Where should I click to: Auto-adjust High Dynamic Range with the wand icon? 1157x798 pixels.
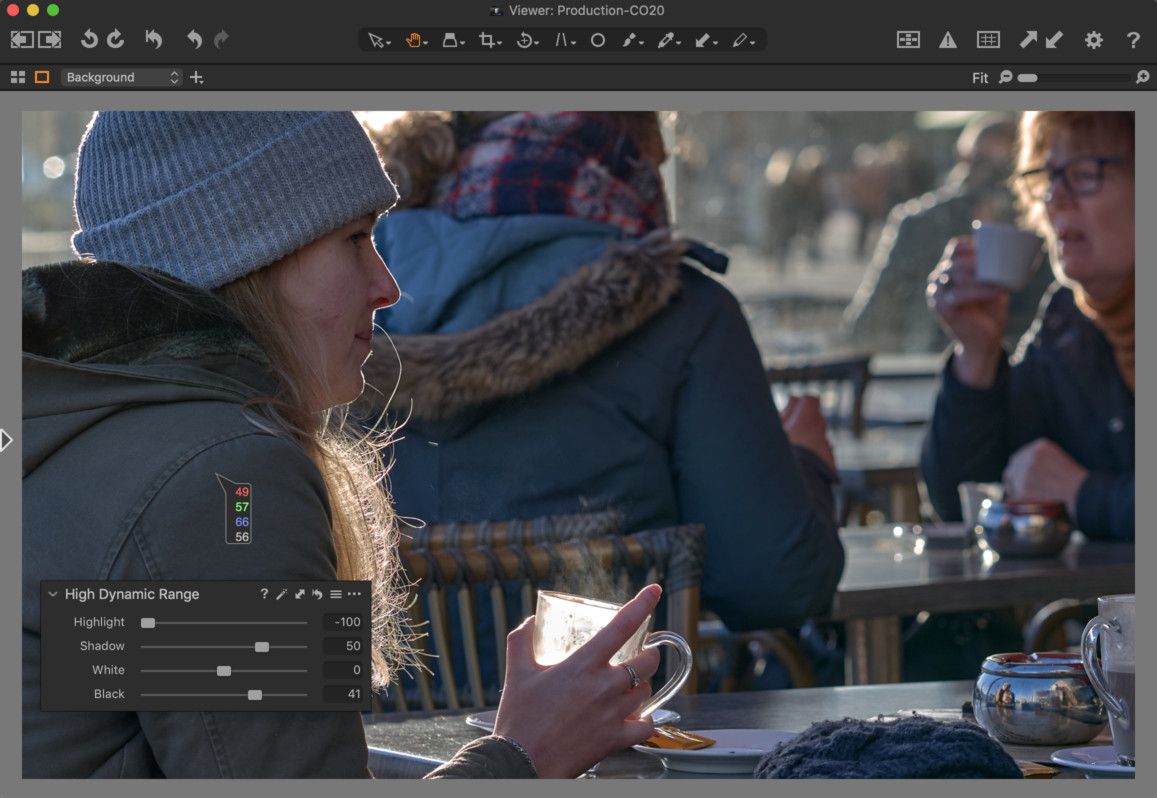280,593
